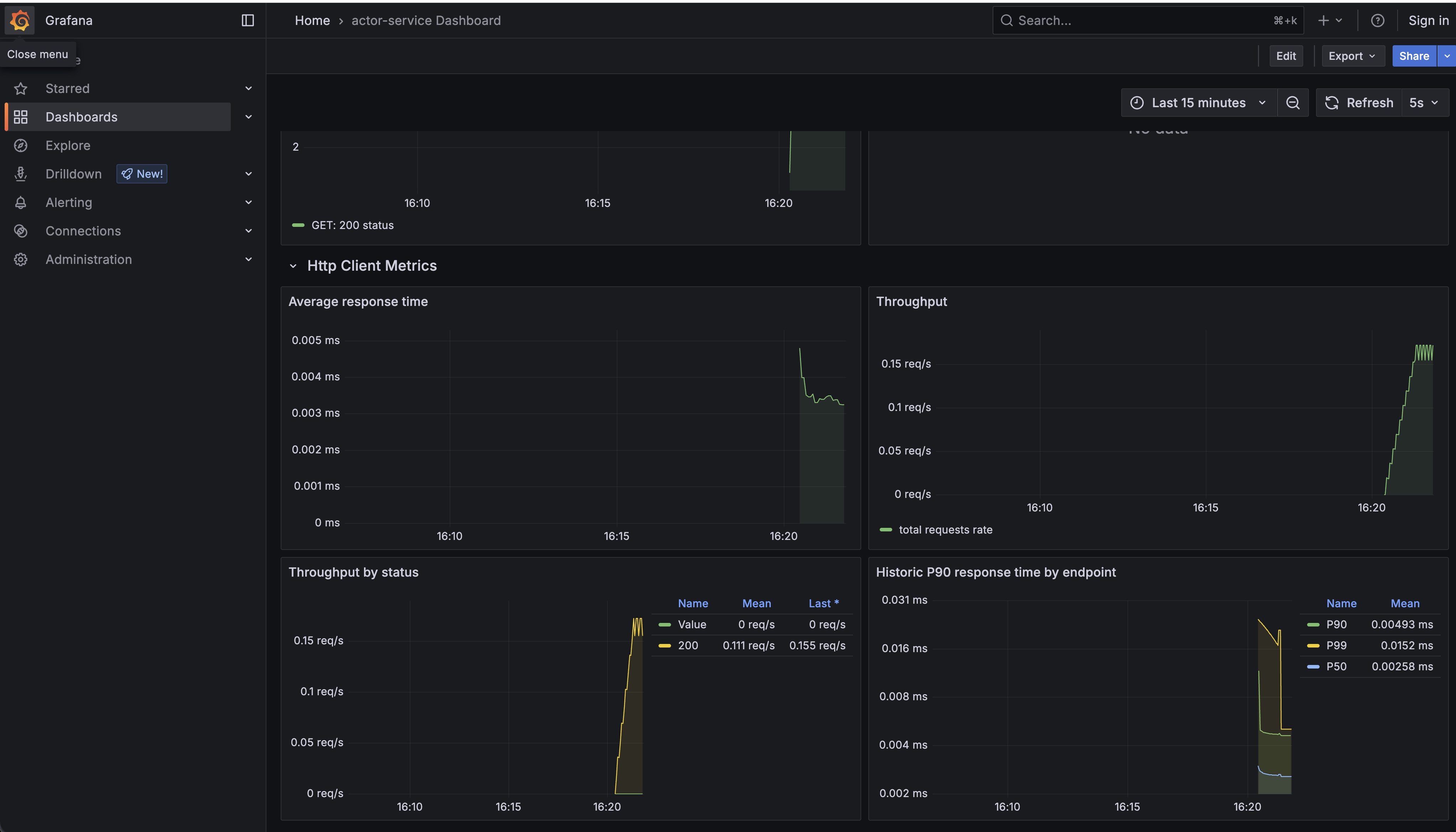Open Home from the breadcrumb
Viewport: 1456px width, 832px height.
pyautogui.click(x=312, y=20)
